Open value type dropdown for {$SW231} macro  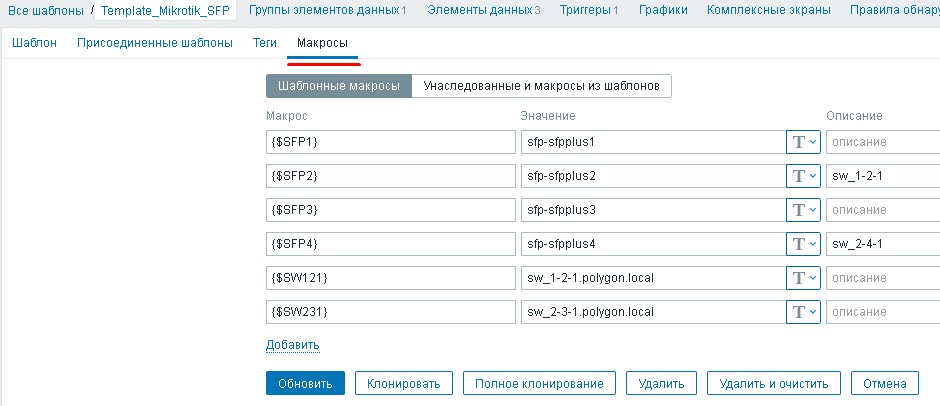(x=804, y=312)
